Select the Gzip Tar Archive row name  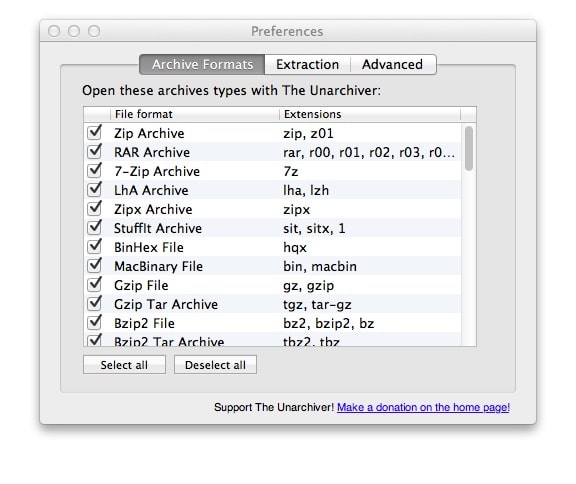166,304
